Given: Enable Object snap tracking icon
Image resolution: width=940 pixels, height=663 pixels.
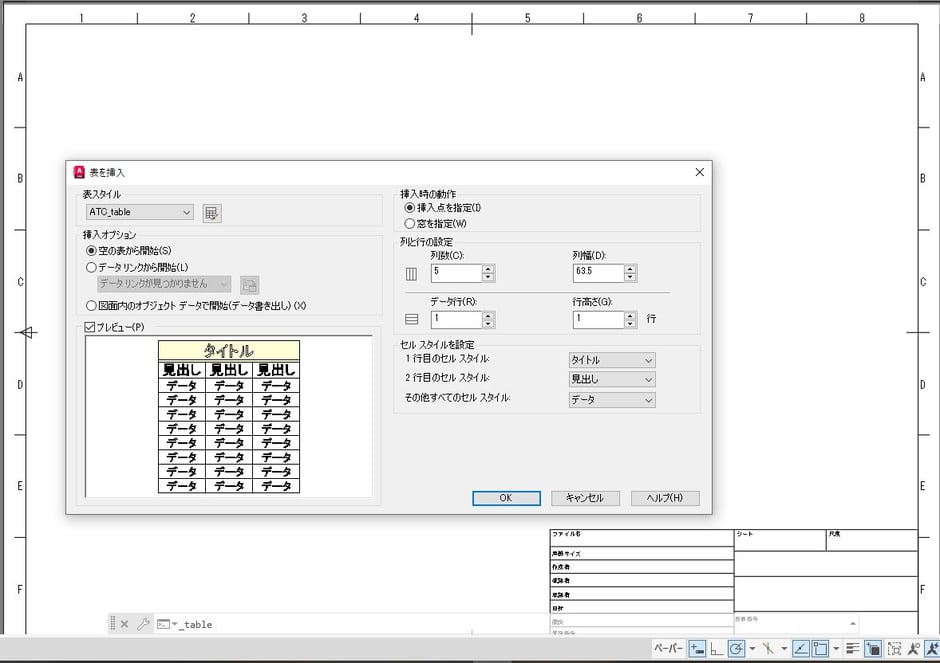Looking at the screenshot, I should (798, 649).
